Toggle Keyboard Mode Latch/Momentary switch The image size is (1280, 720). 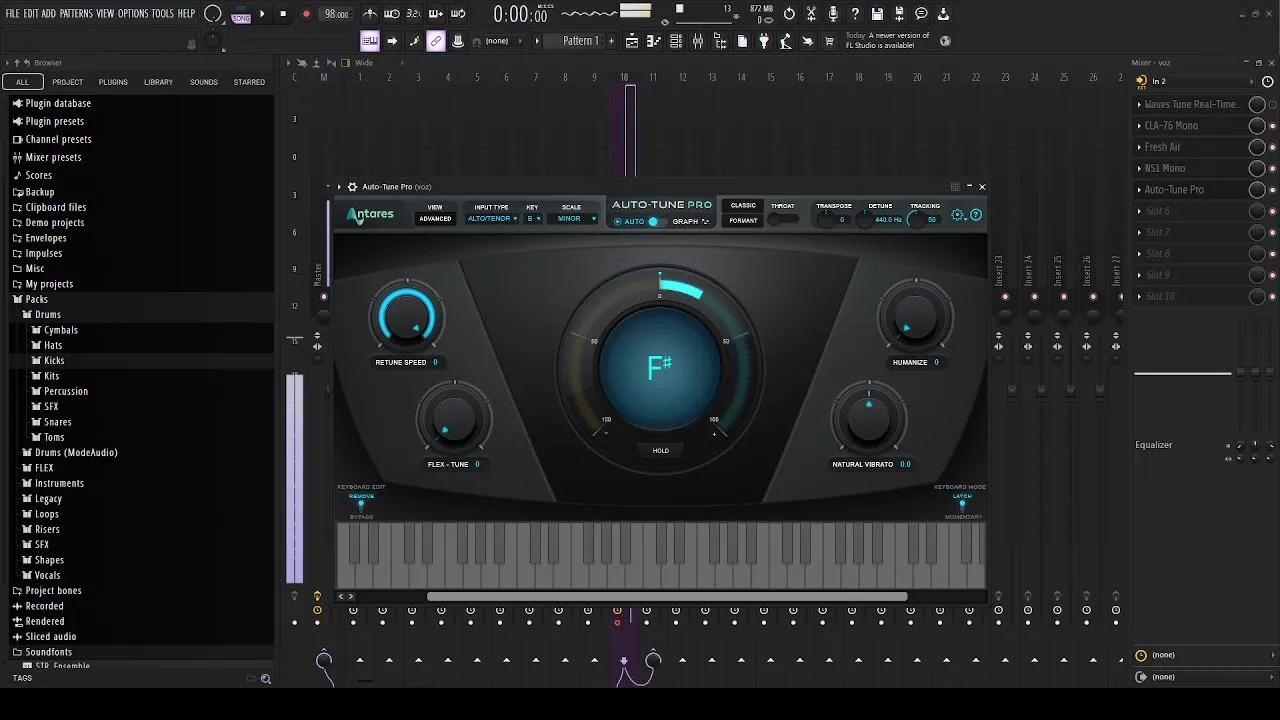[962, 506]
